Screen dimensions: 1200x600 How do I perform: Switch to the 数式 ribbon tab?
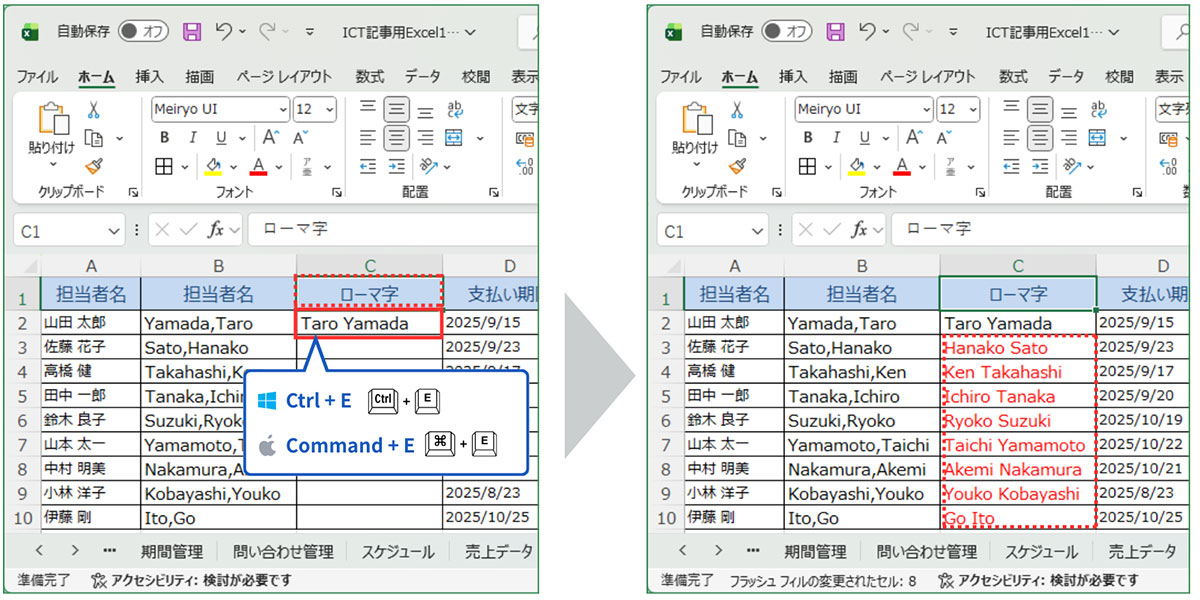tap(368, 75)
